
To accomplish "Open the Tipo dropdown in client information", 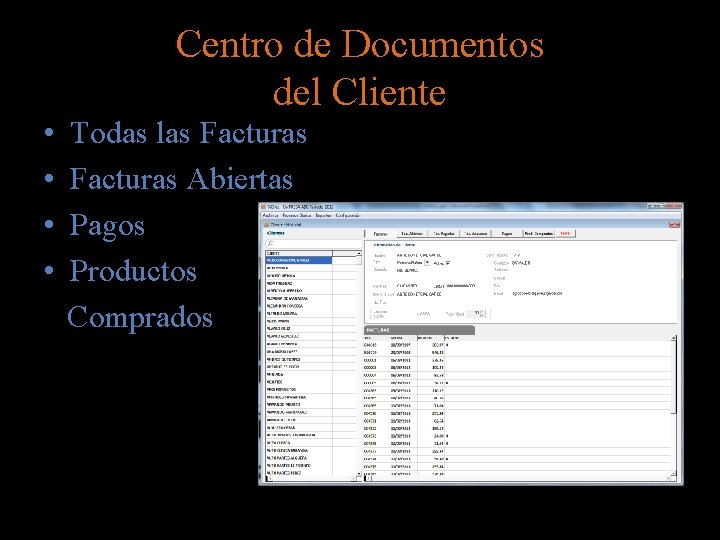I will click(427, 263).
